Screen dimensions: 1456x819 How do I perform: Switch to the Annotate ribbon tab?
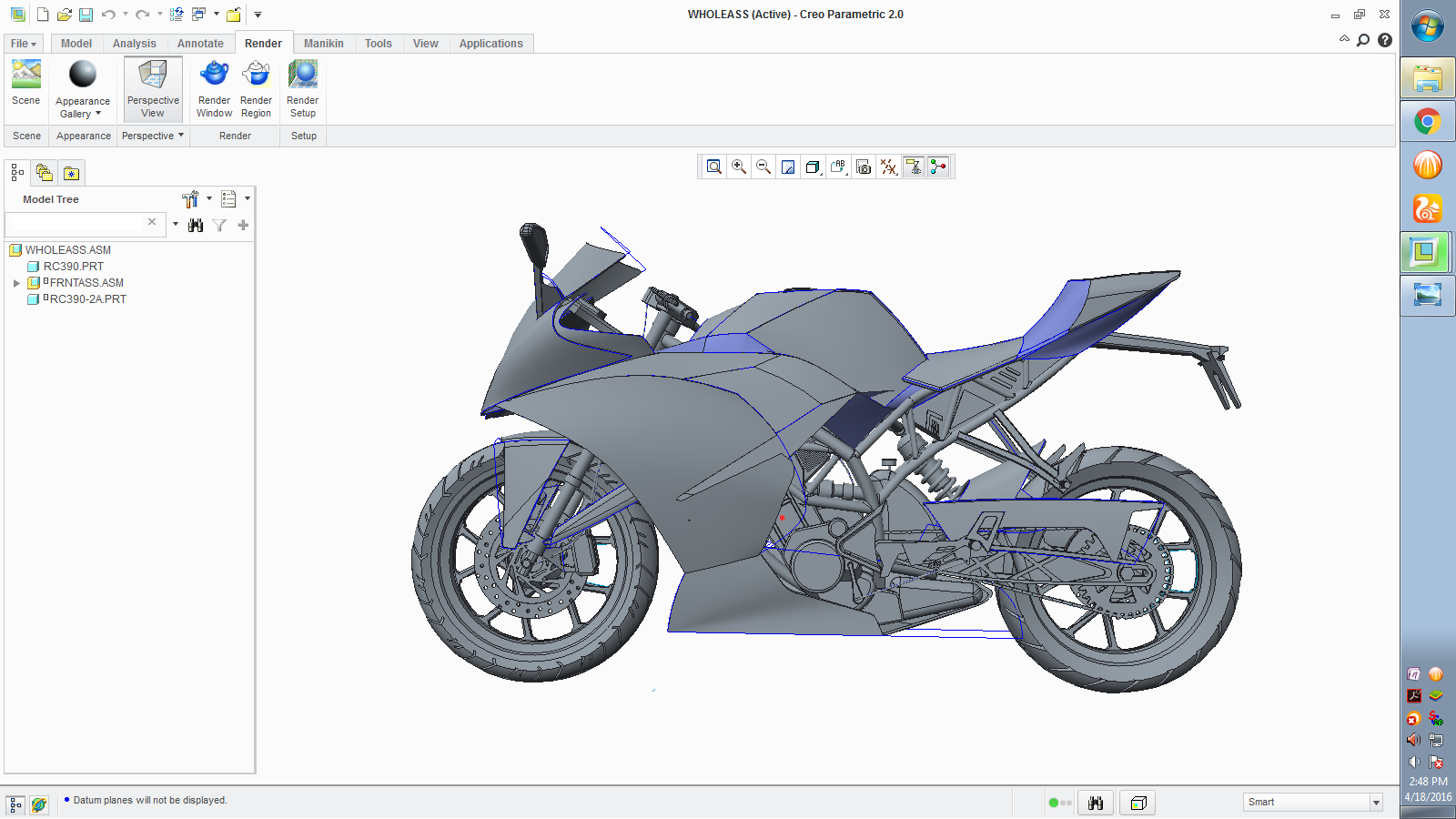200,44
